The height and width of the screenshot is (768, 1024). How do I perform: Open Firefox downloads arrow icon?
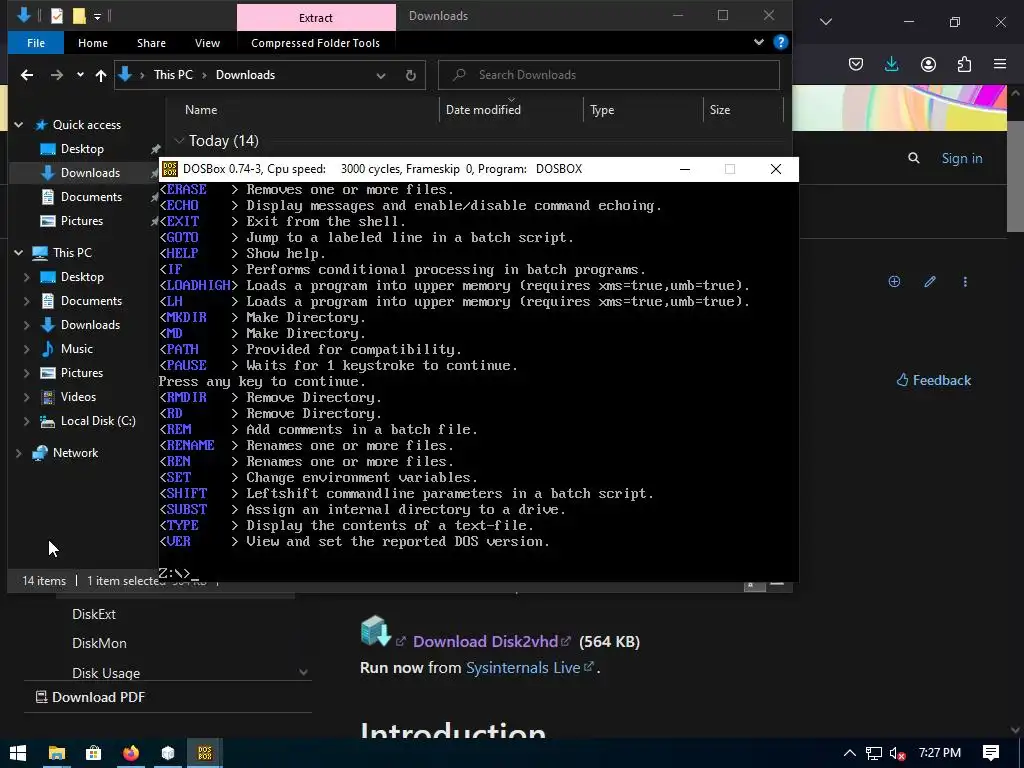click(x=891, y=64)
